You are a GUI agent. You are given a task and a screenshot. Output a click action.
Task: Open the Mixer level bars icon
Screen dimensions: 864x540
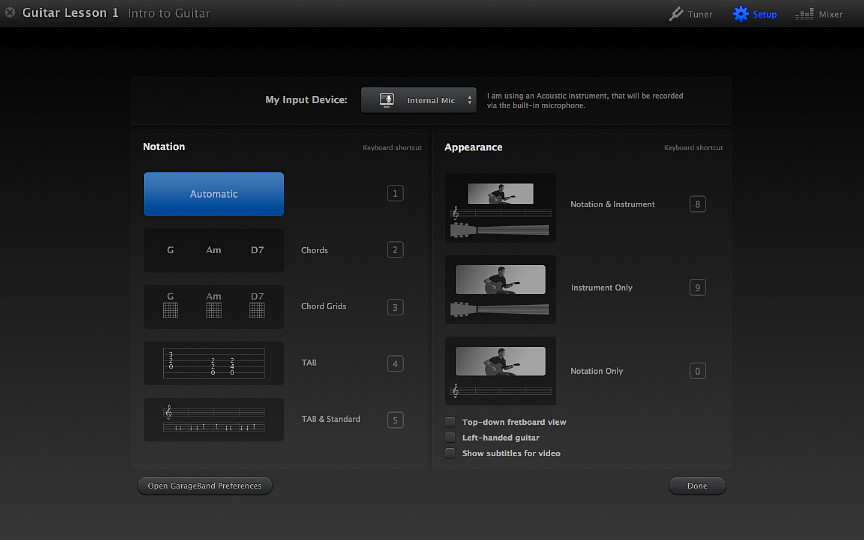(804, 14)
